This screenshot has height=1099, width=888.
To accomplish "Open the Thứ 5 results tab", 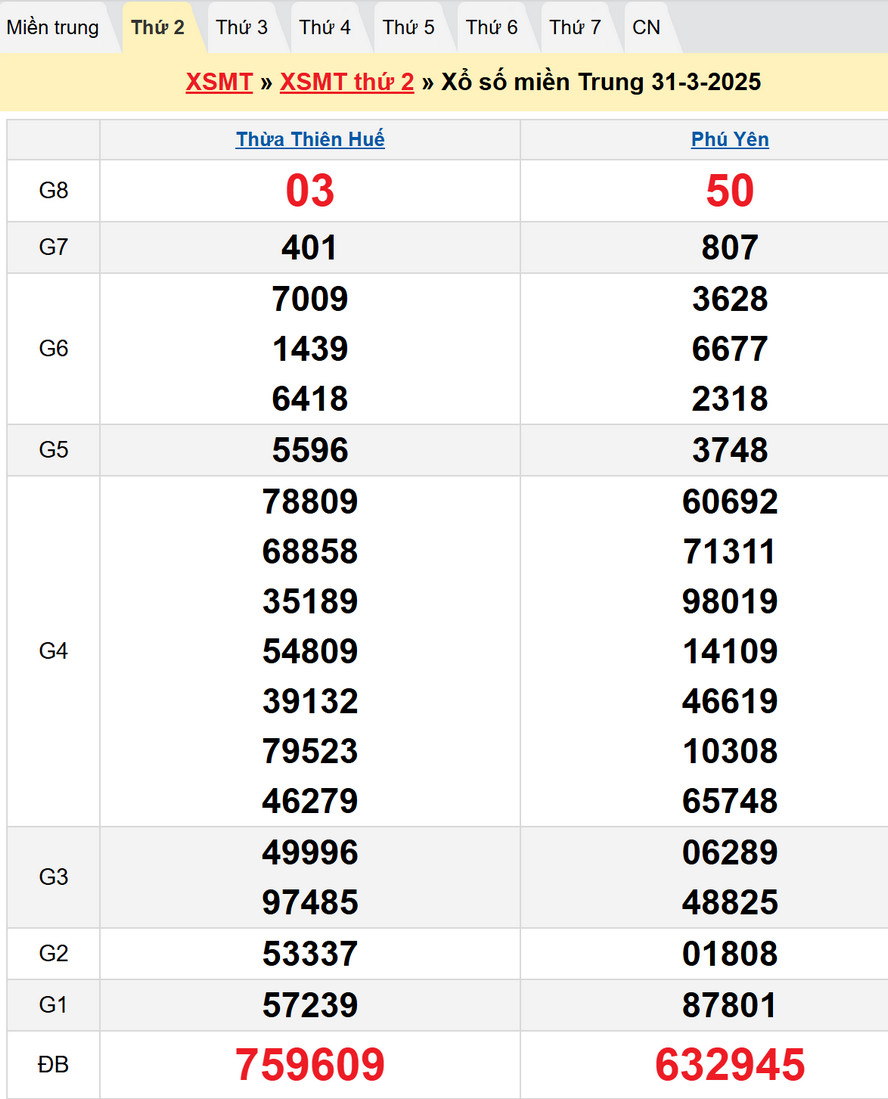I will pos(408,27).
